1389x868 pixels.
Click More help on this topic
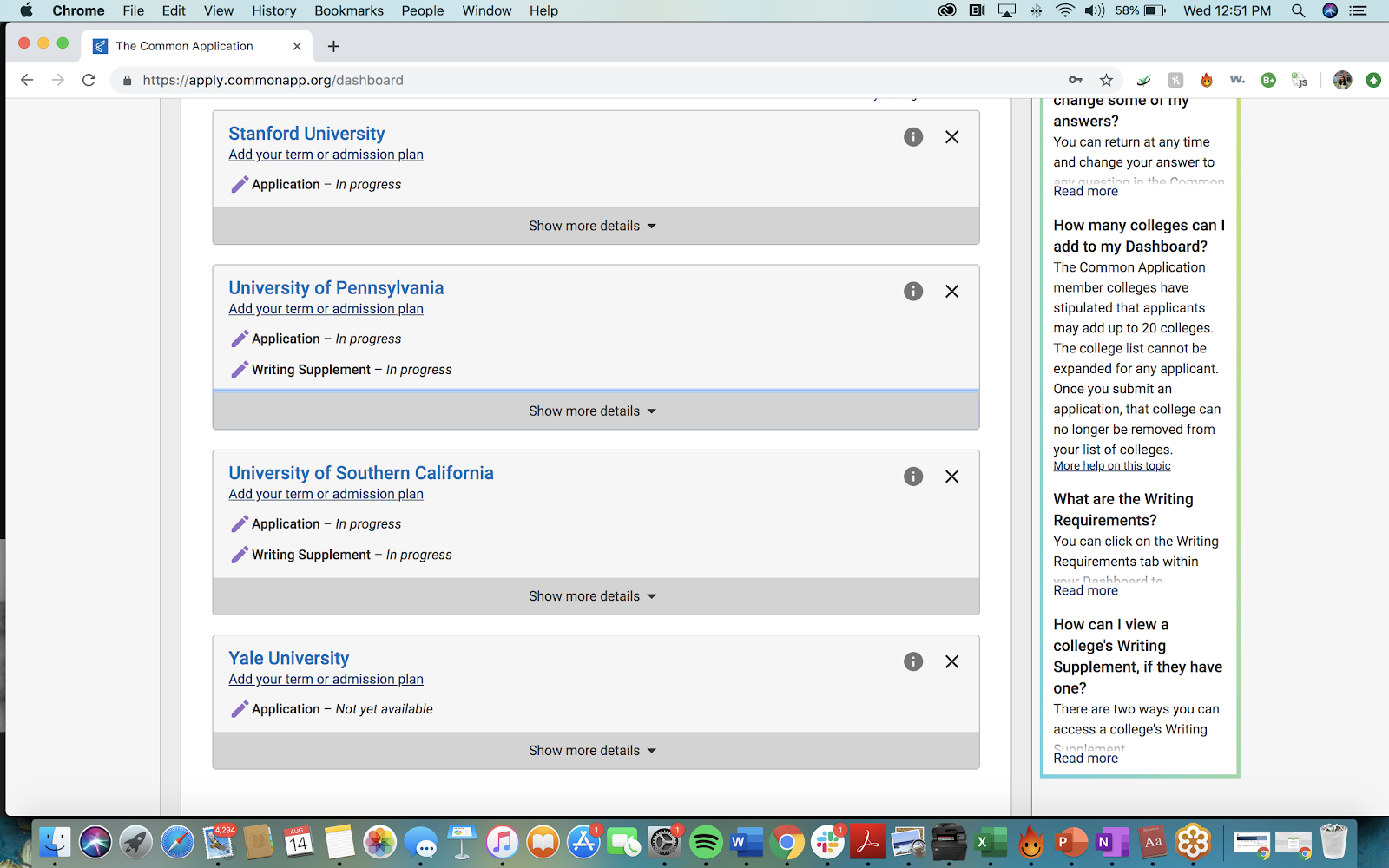1112,466
